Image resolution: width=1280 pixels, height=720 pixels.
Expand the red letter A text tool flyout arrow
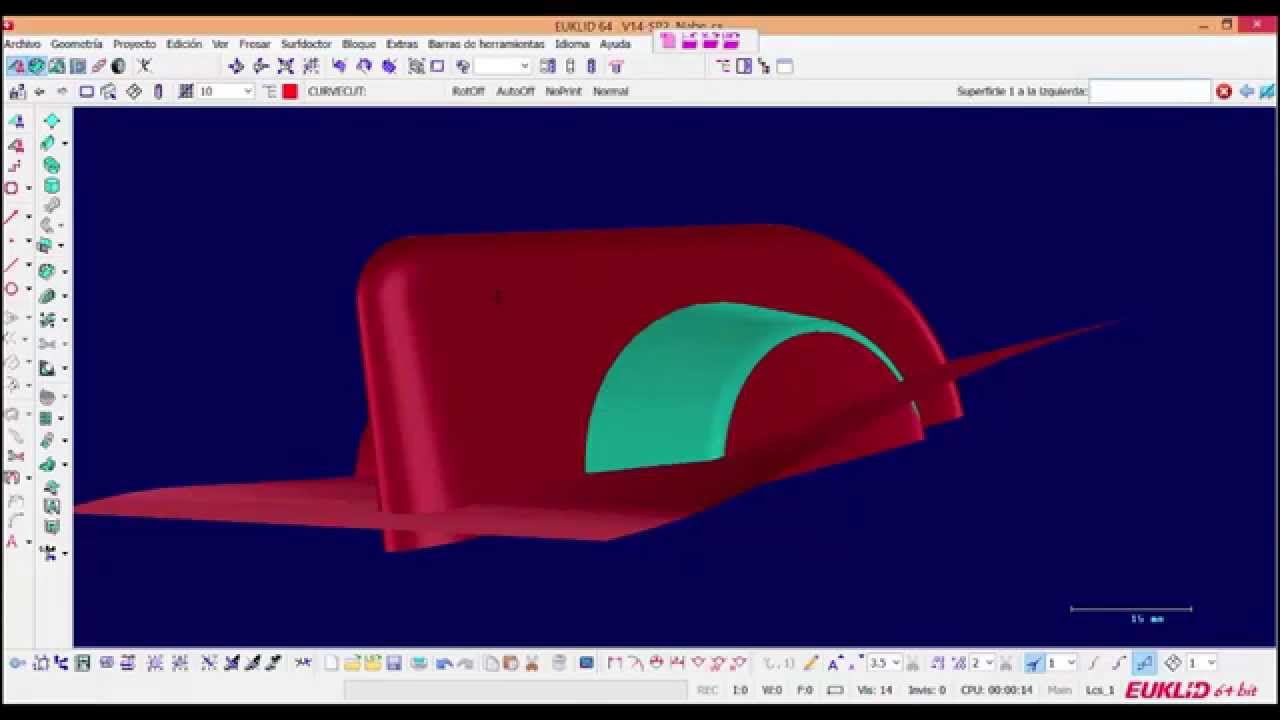[x=28, y=543]
